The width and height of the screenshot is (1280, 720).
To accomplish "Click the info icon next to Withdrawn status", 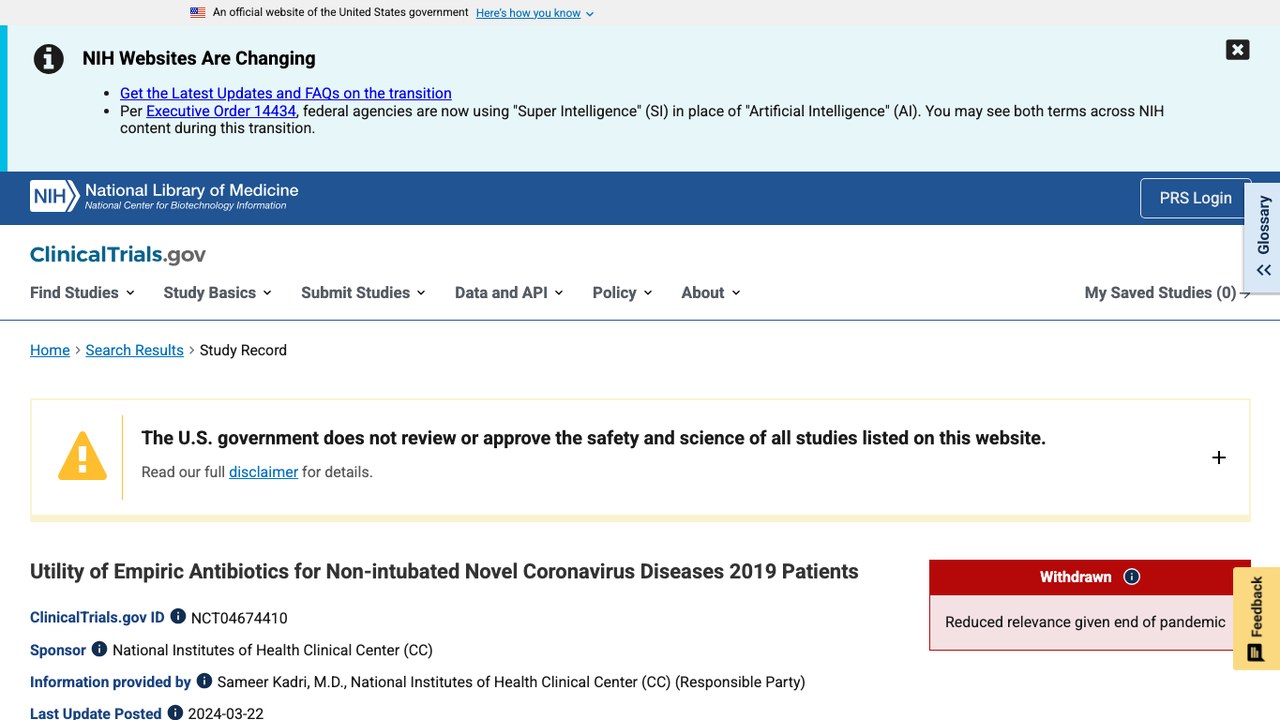I will [x=1132, y=577].
